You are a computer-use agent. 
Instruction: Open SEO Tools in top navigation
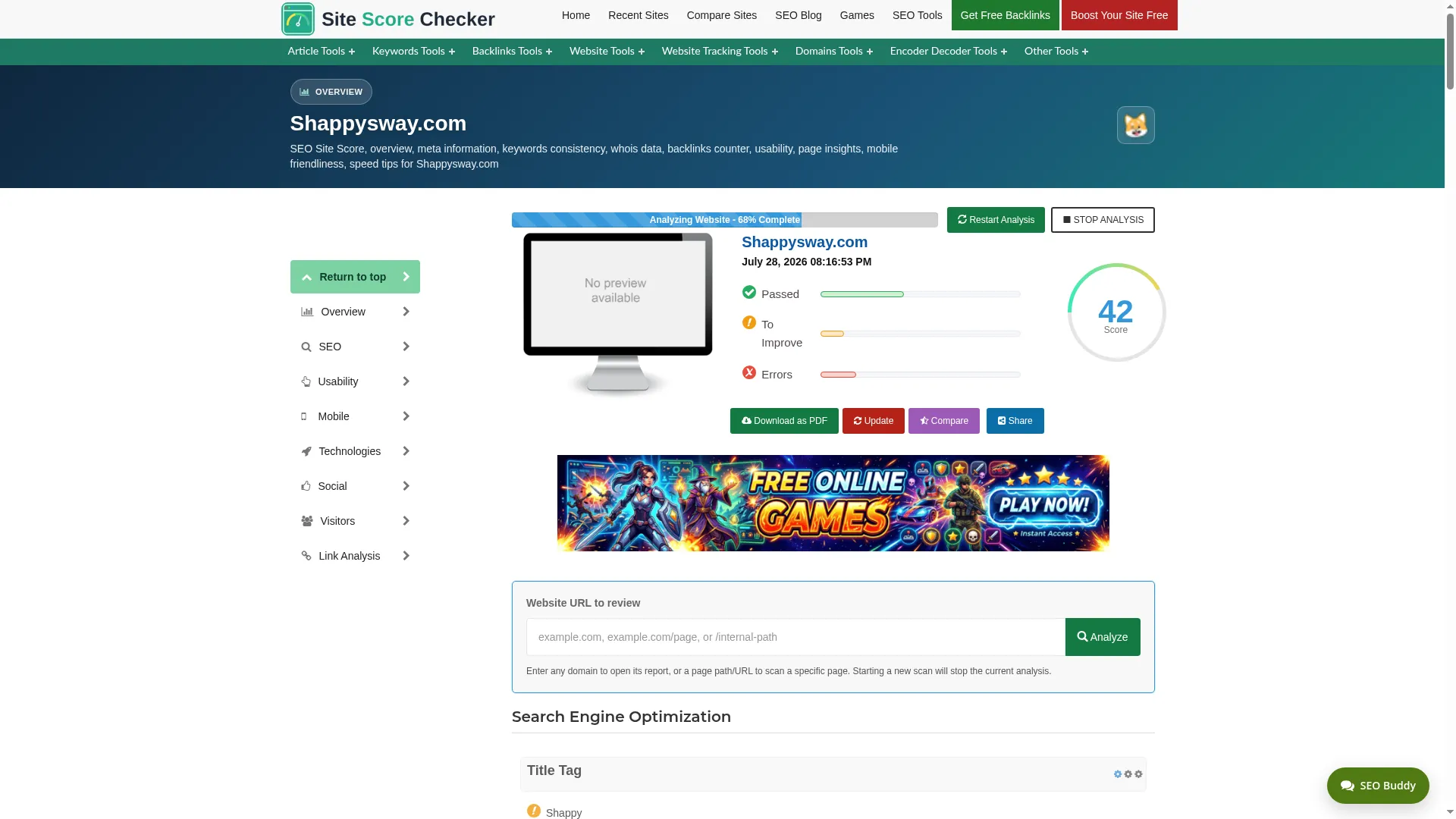coord(917,15)
